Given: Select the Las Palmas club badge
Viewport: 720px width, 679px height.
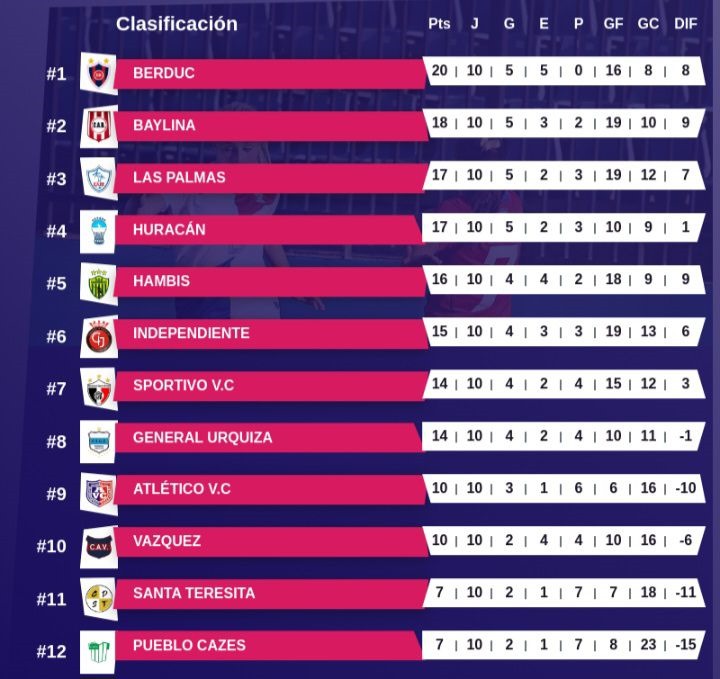Looking at the screenshot, I should 98,177.
